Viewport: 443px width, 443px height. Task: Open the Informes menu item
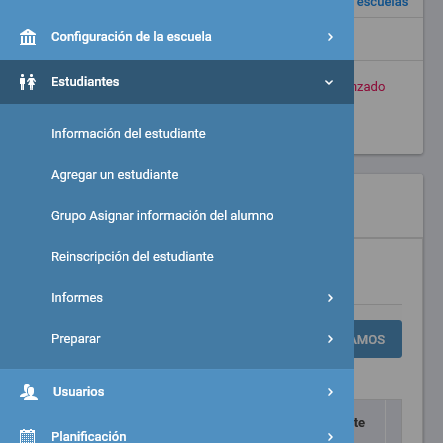click(x=77, y=298)
